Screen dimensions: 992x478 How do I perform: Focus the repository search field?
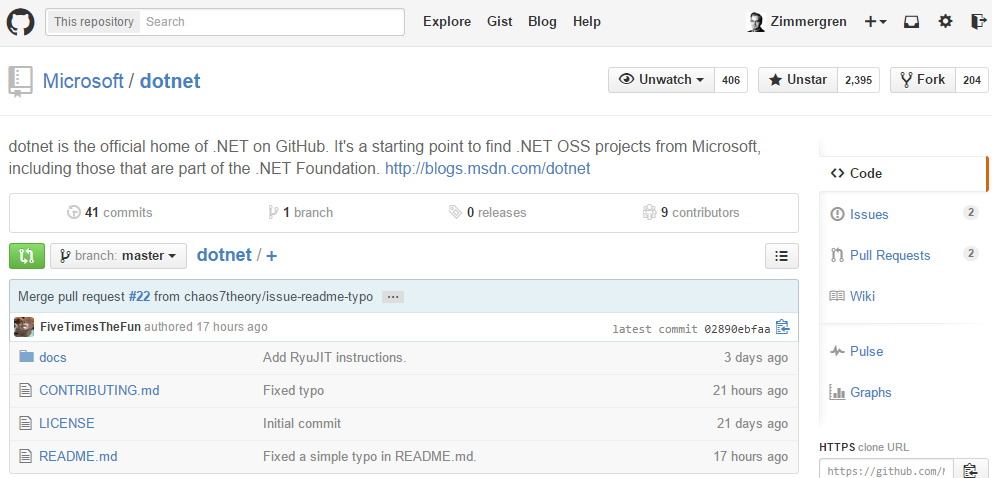[272, 22]
